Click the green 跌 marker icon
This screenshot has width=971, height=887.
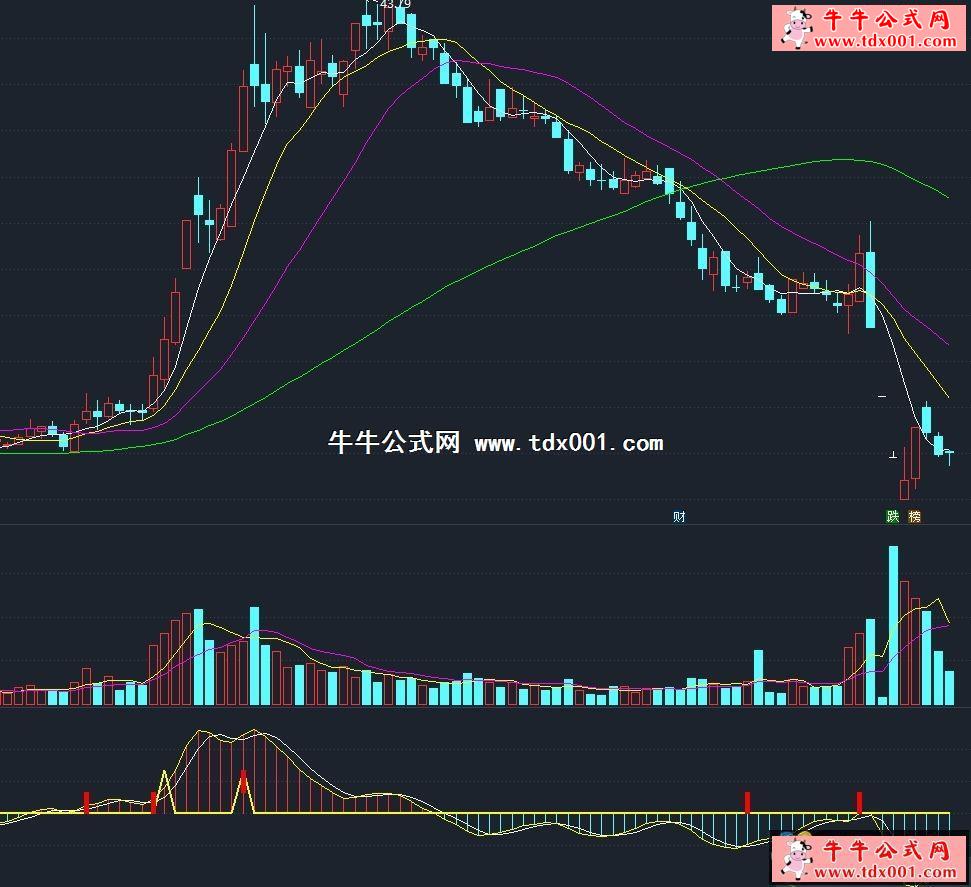(x=892, y=517)
